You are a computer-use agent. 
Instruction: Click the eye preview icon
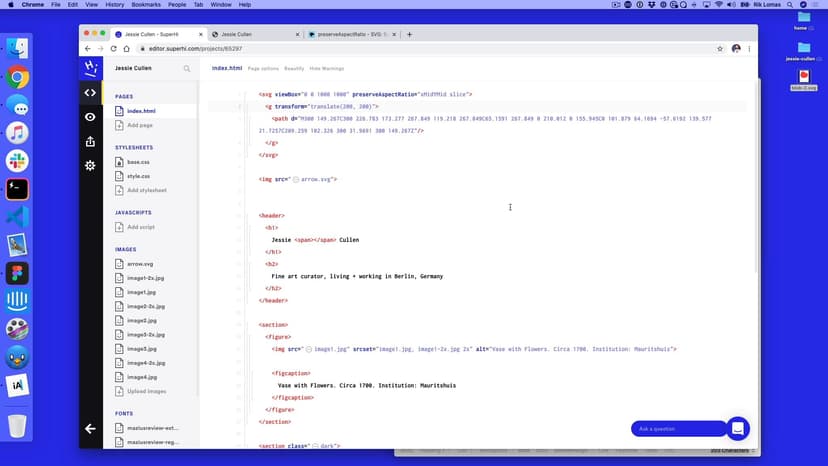(90, 117)
